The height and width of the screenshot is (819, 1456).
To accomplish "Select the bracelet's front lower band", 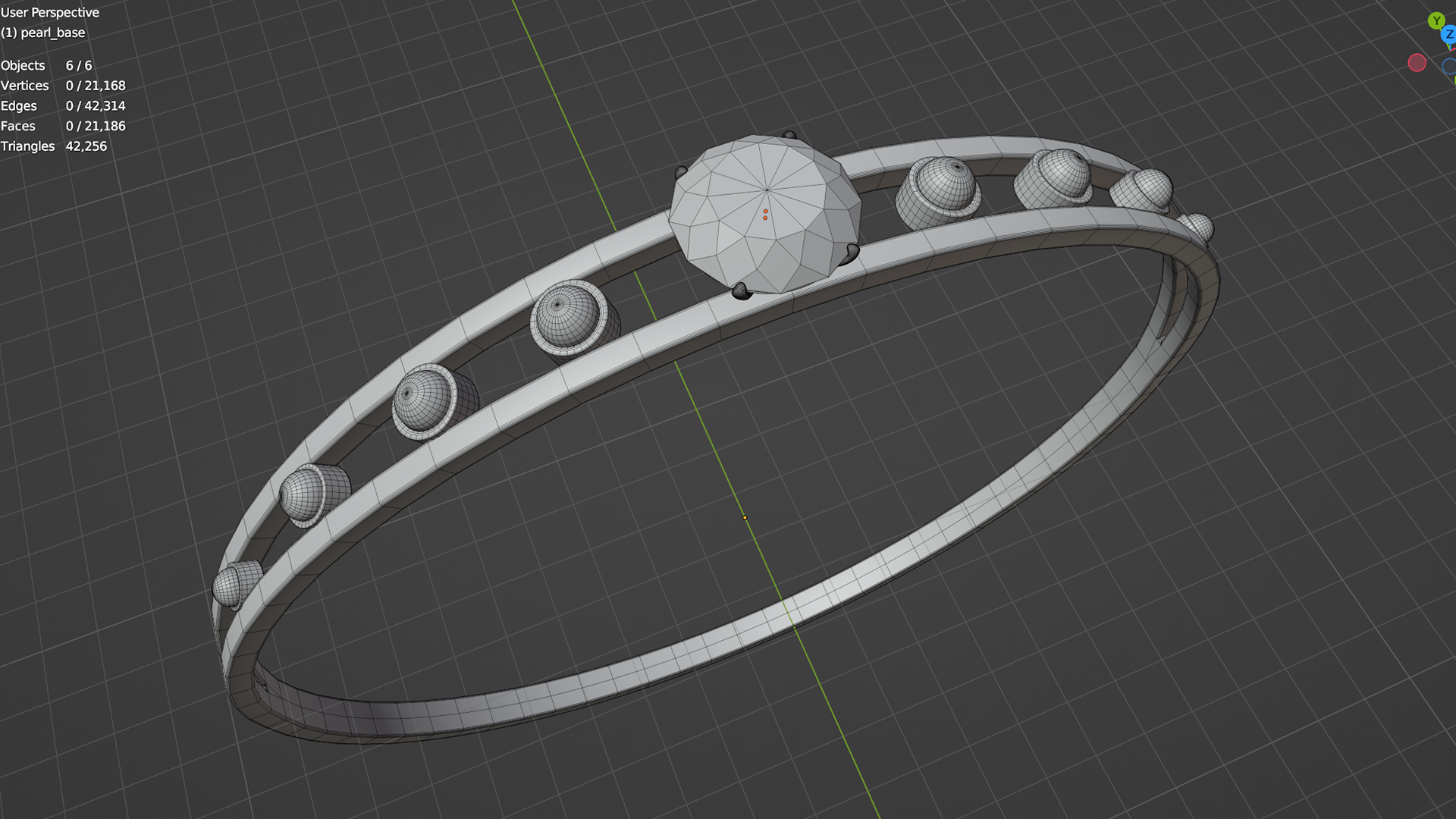I will [682, 660].
